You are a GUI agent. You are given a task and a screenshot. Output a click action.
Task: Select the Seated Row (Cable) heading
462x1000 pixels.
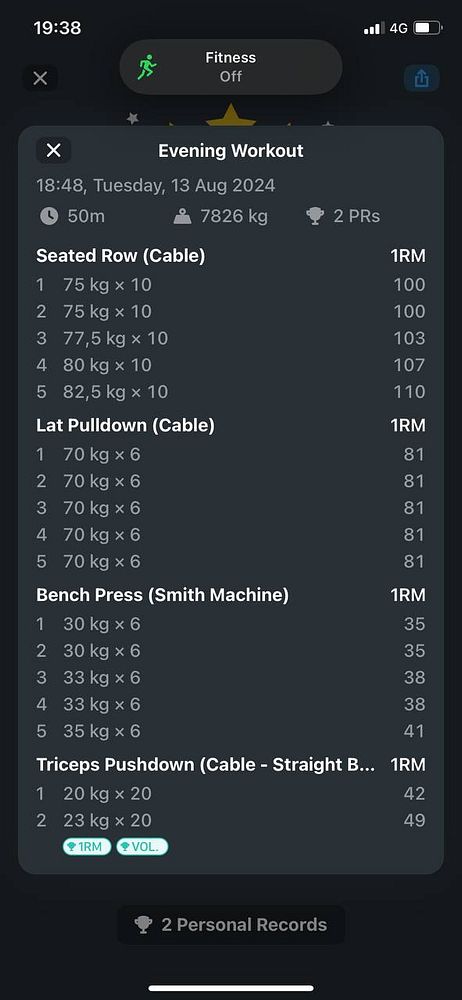coord(121,256)
